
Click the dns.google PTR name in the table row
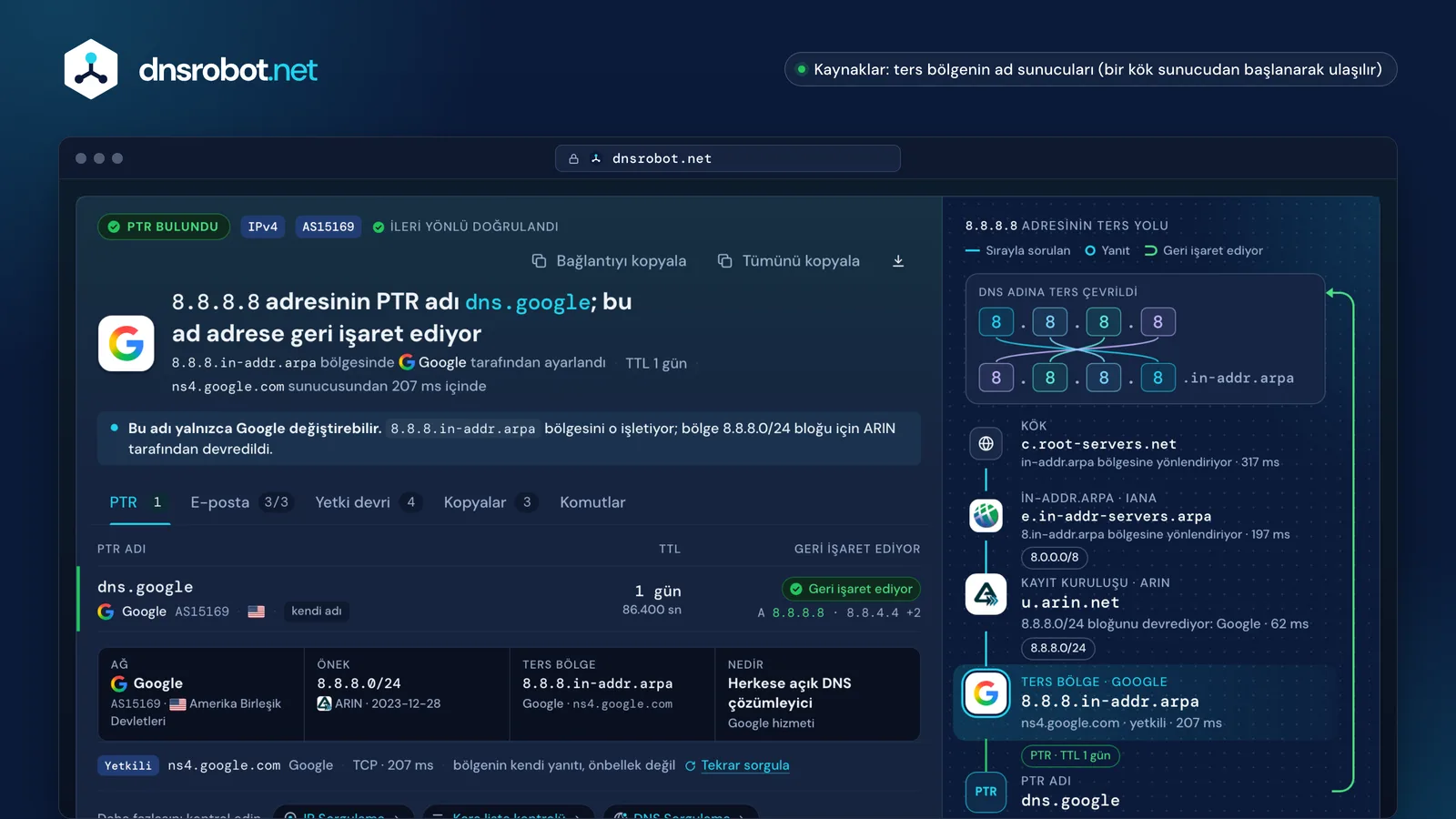146,587
